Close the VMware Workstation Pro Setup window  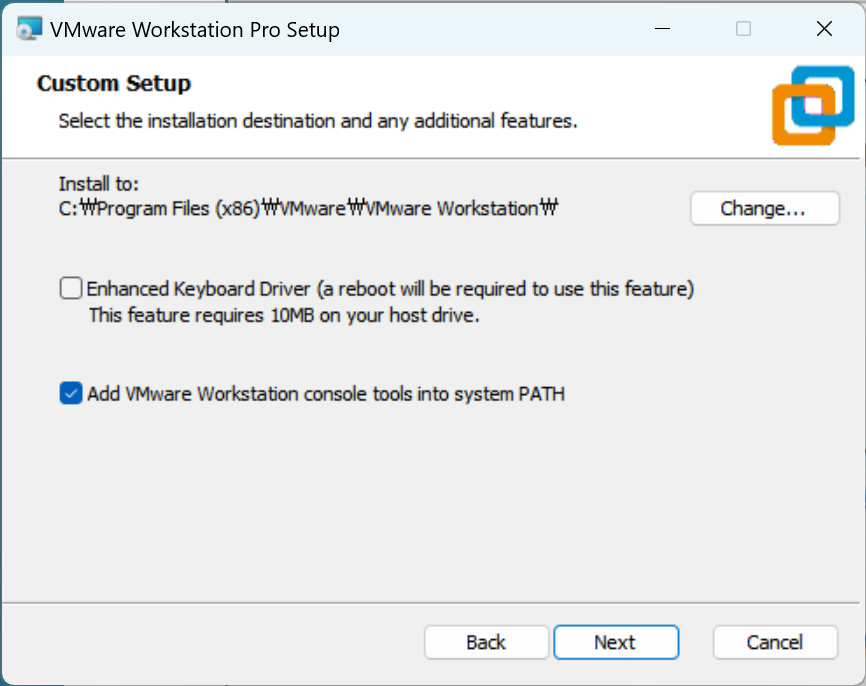[824, 29]
